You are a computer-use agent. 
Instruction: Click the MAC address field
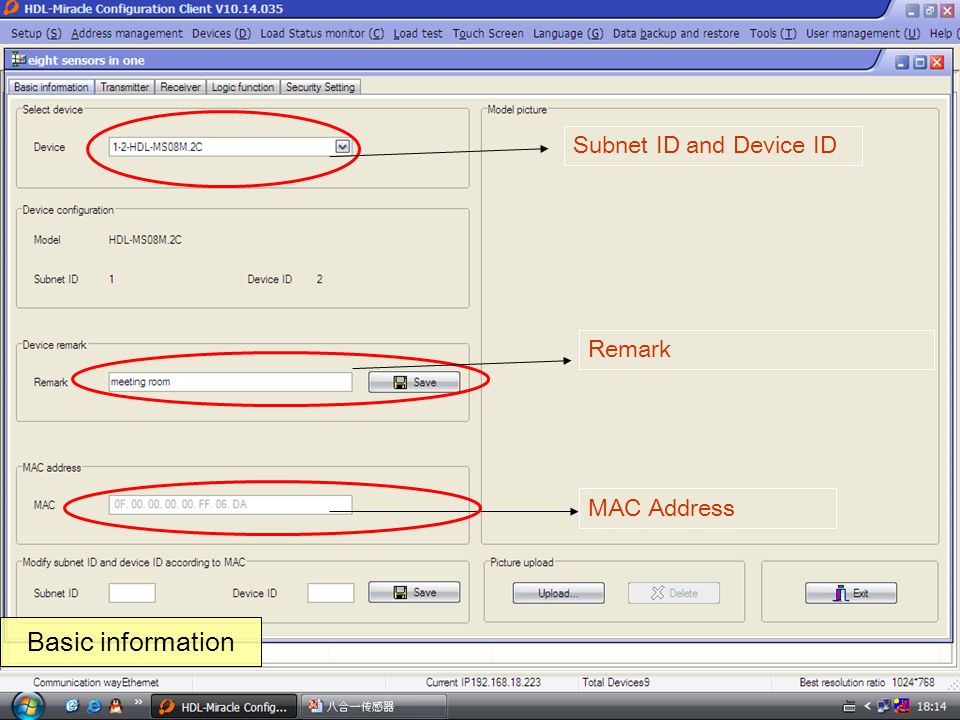[x=230, y=504]
